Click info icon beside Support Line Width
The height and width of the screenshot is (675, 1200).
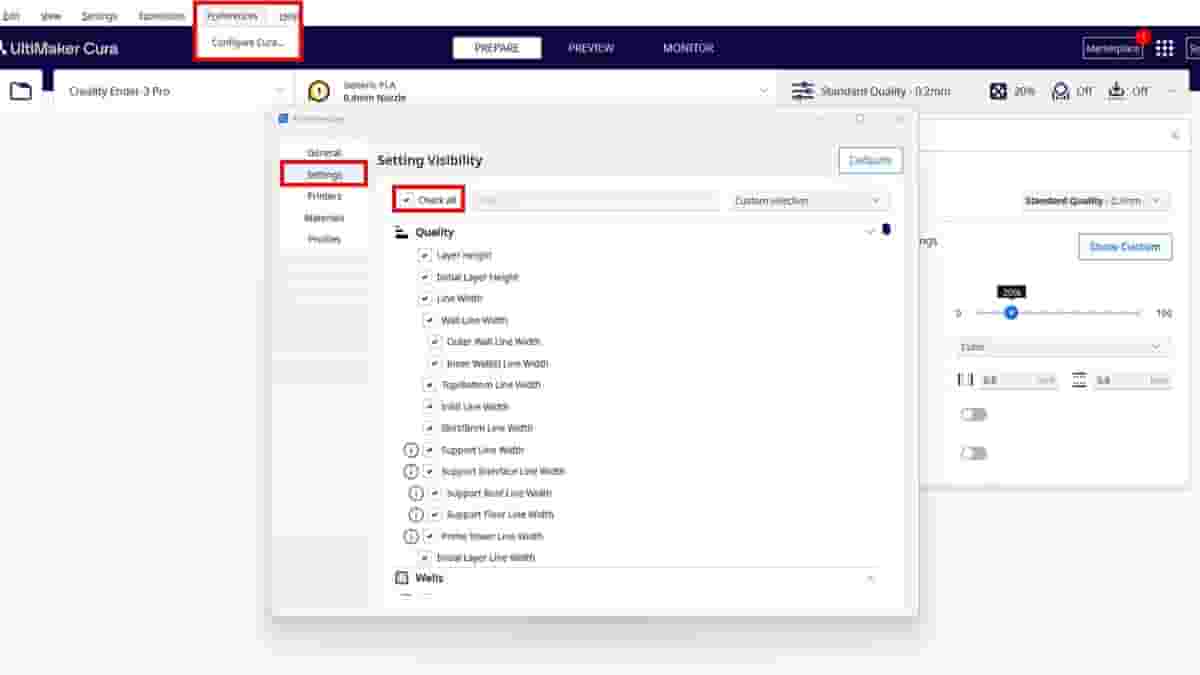click(x=410, y=450)
